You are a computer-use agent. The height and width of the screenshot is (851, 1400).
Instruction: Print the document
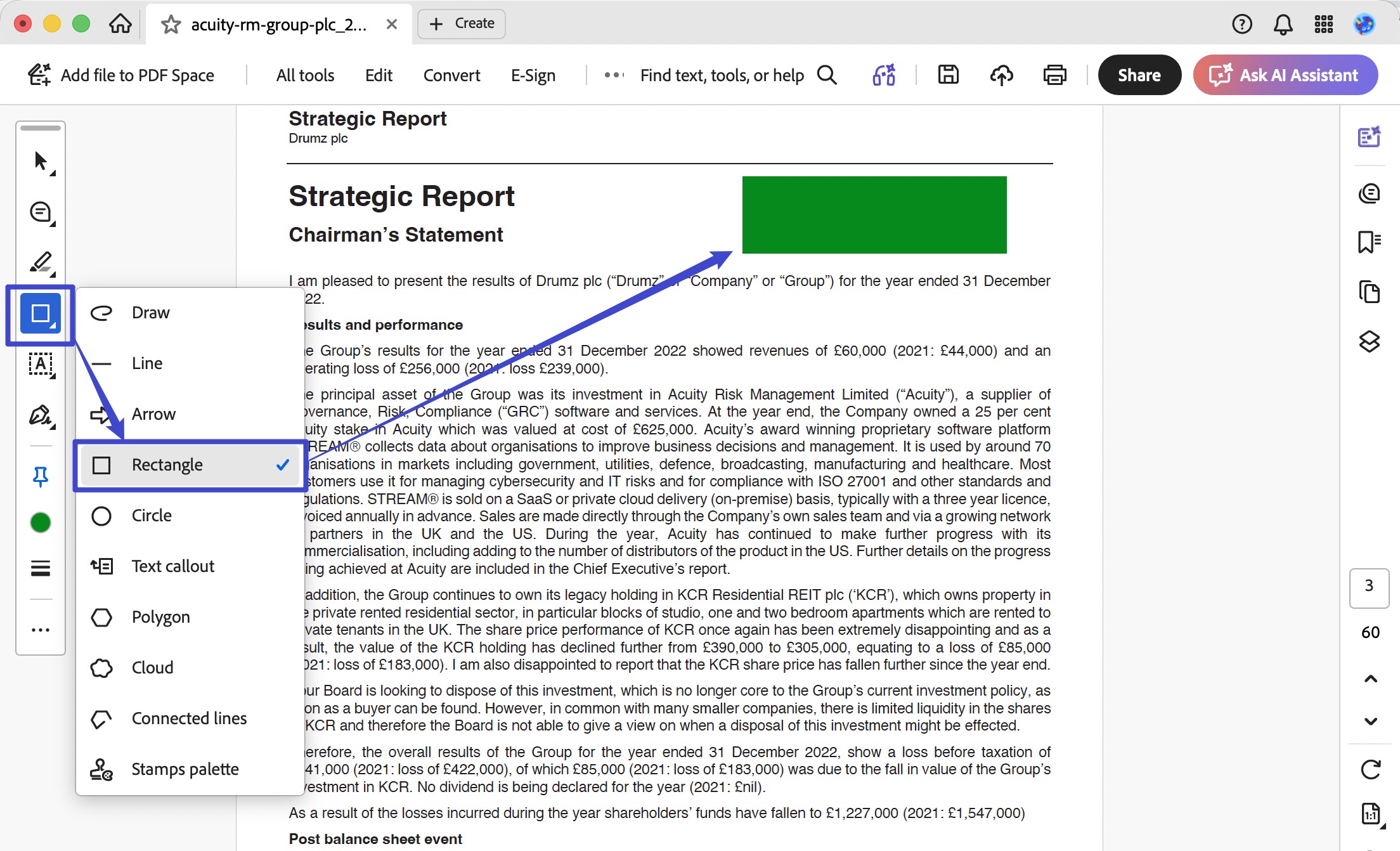pyautogui.click(x=1054, y=75)
